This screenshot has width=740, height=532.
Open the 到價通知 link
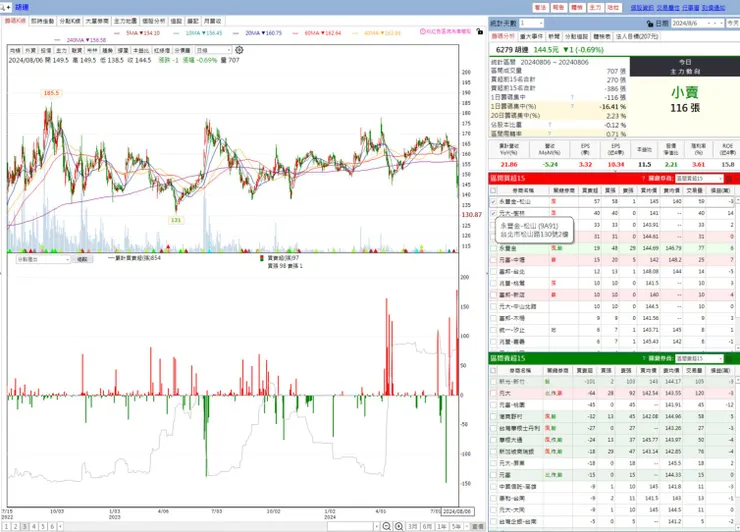714,8
